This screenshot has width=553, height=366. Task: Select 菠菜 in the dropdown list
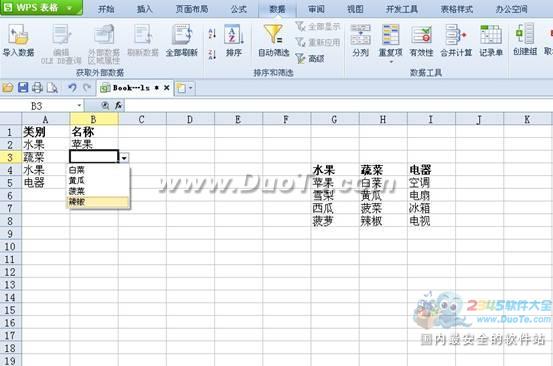pos(98,191)
